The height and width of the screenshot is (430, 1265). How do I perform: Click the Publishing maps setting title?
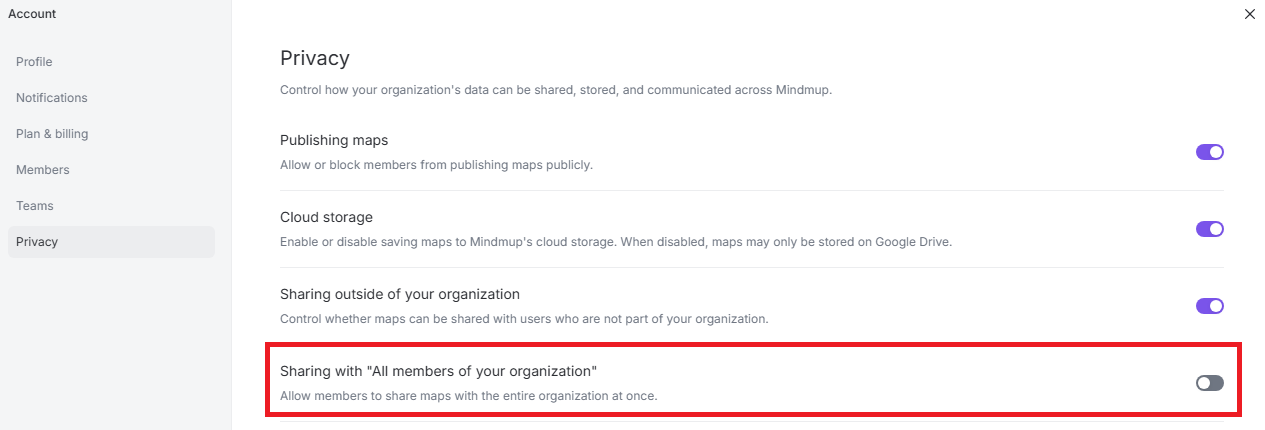tap(334, 140)
